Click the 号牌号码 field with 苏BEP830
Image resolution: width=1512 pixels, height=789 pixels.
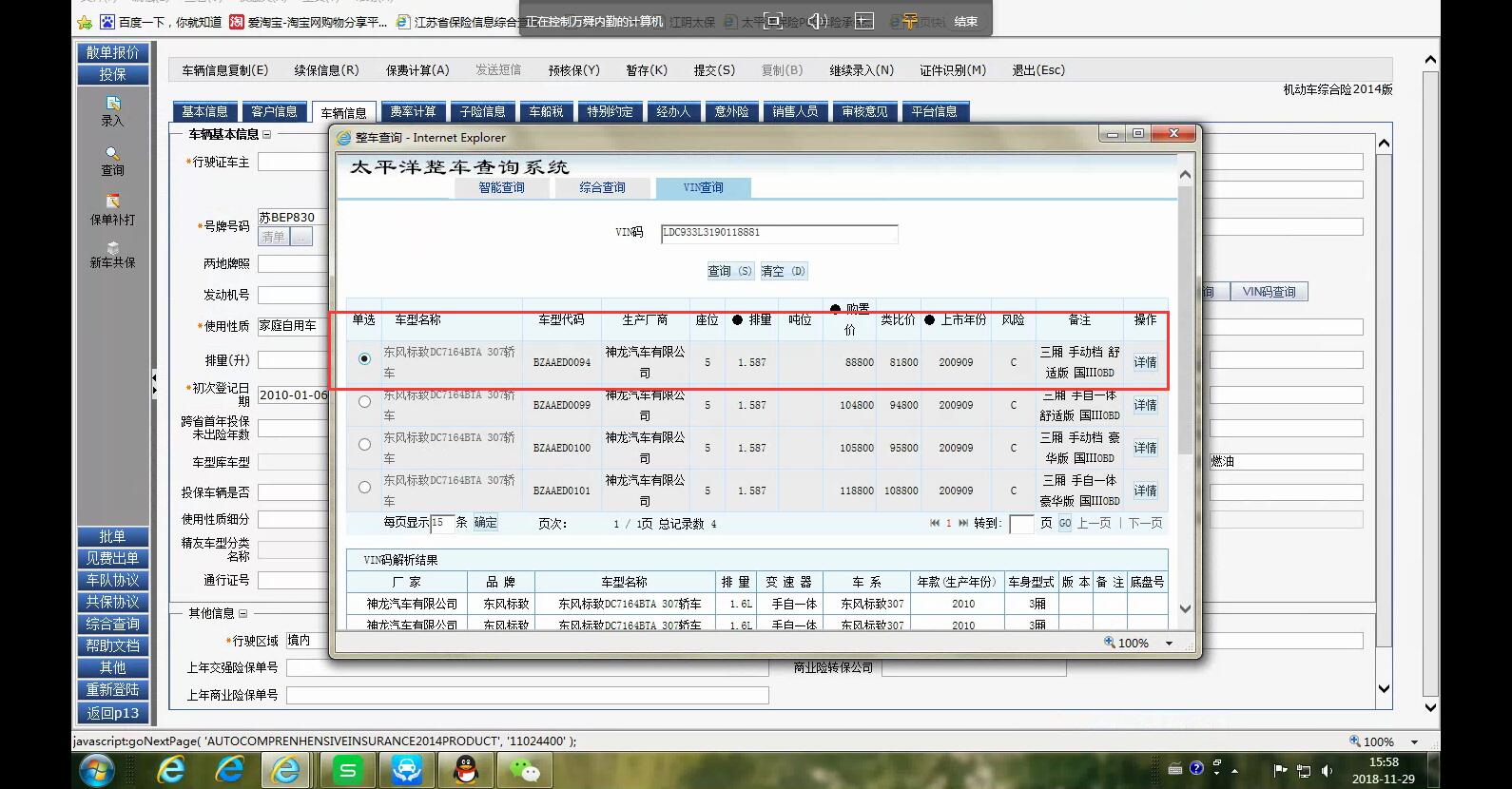point(293,218)
